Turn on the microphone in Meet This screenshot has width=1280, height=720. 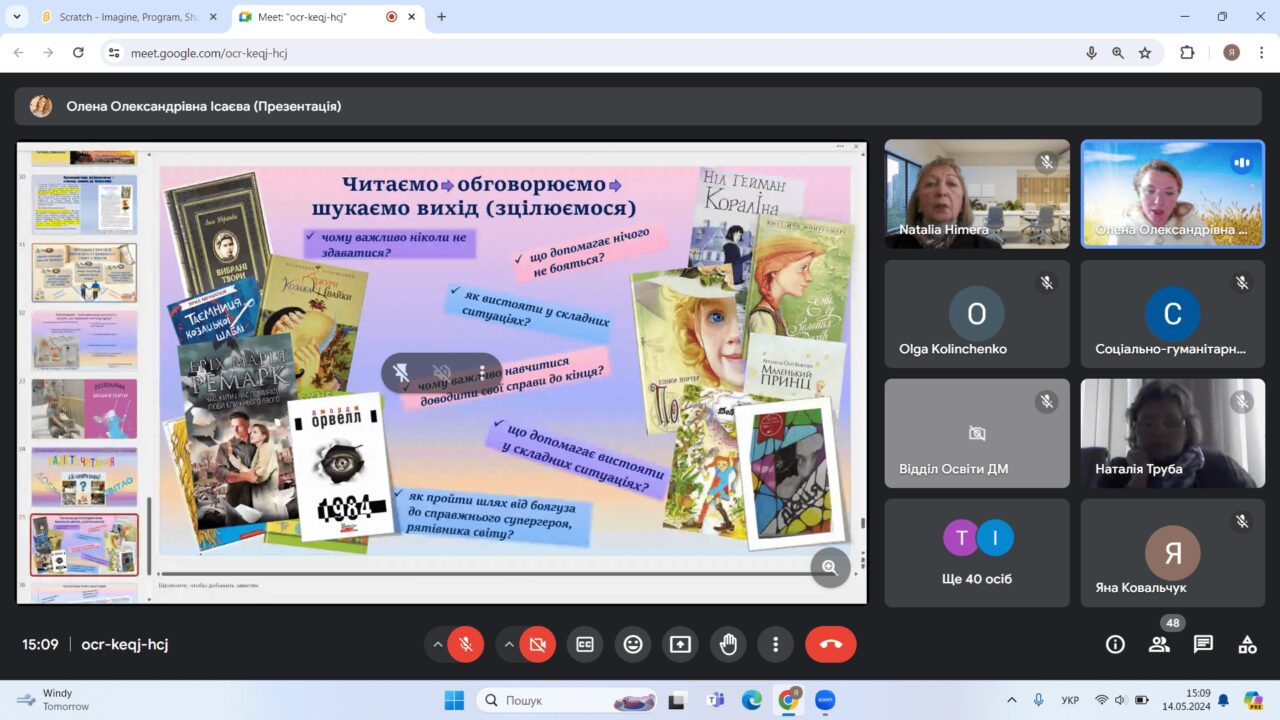click(x=466, y=645)
